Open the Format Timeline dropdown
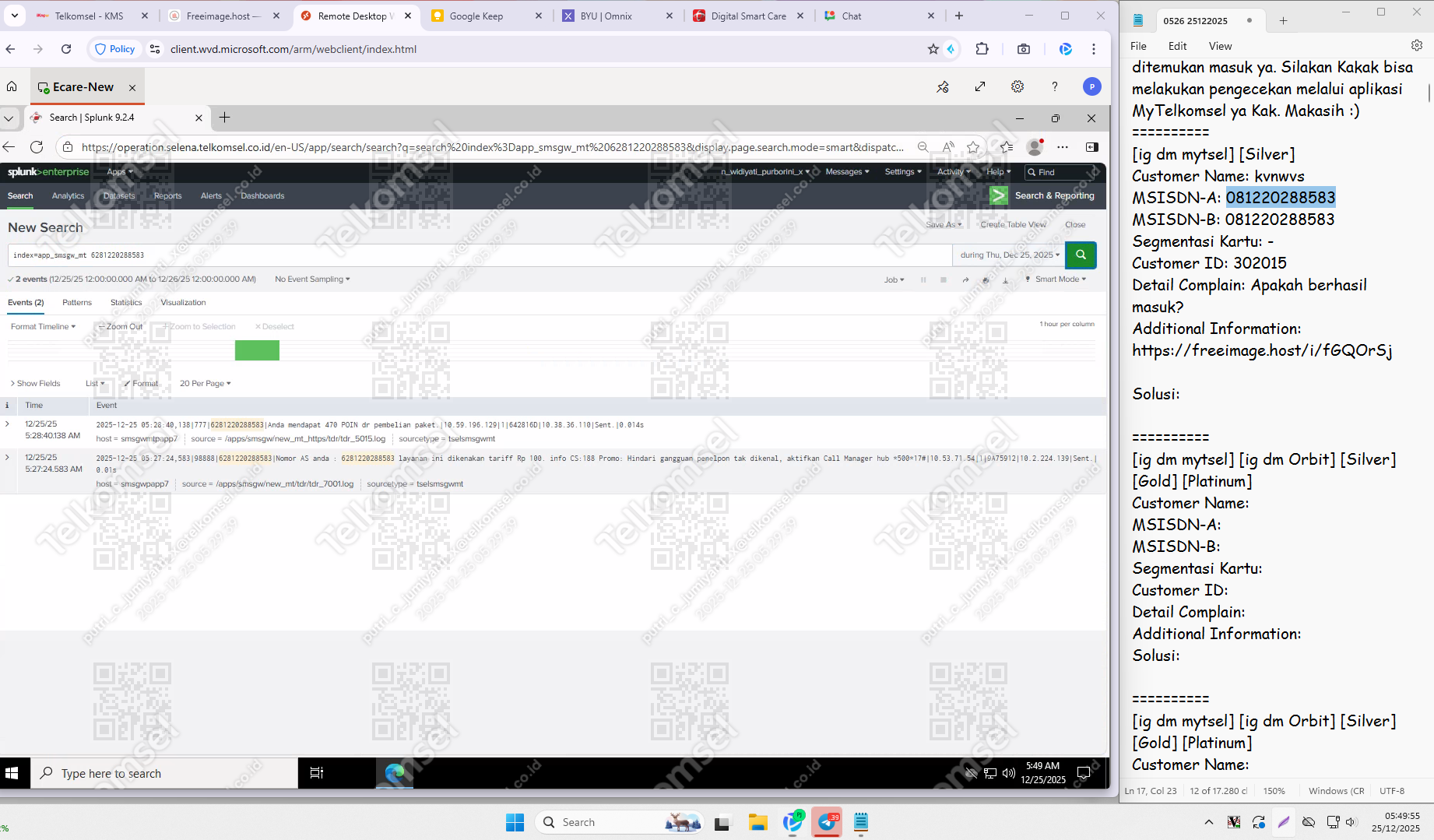The width and height of the screenshot is (1434, 840). (x=43, y=327)
